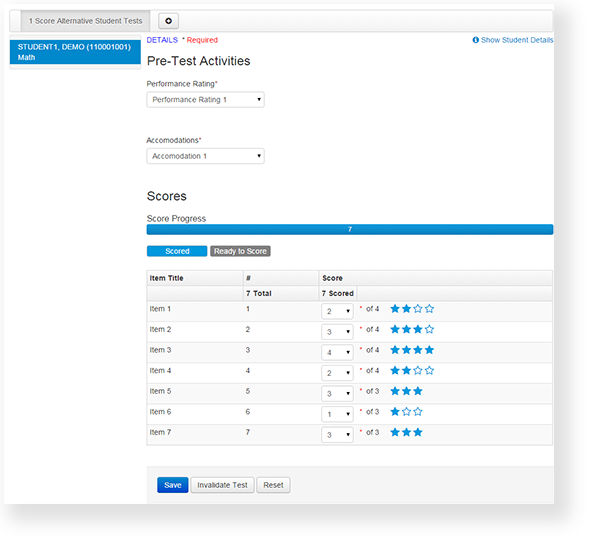Select the fourth star for Item 1
The image size is (598, 548).
coord(429,309)
